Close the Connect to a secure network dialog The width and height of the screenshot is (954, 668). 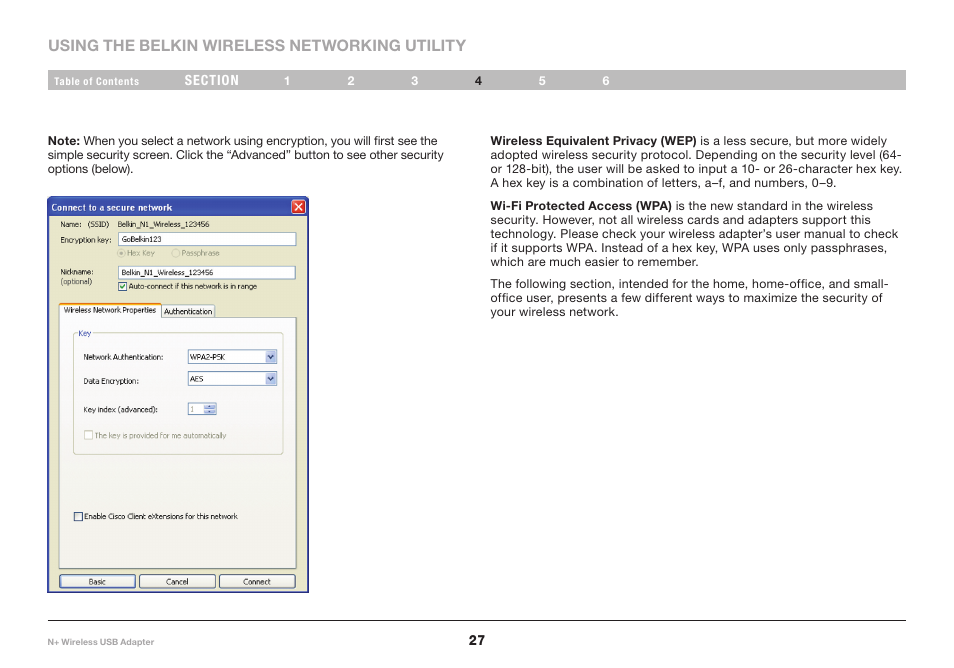click(x=298, y=207)
